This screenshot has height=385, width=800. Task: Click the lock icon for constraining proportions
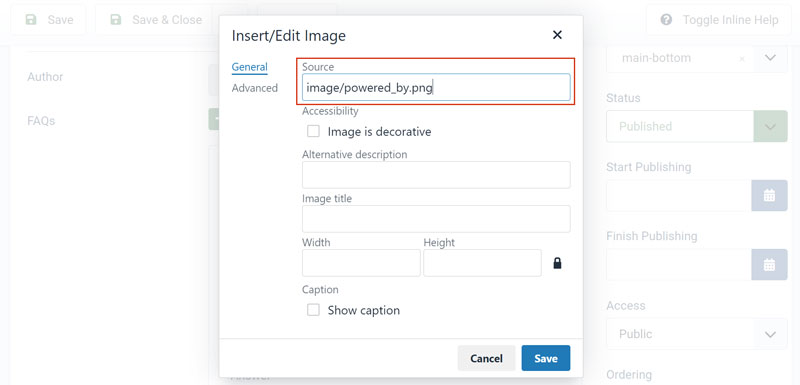click(557, 263)
